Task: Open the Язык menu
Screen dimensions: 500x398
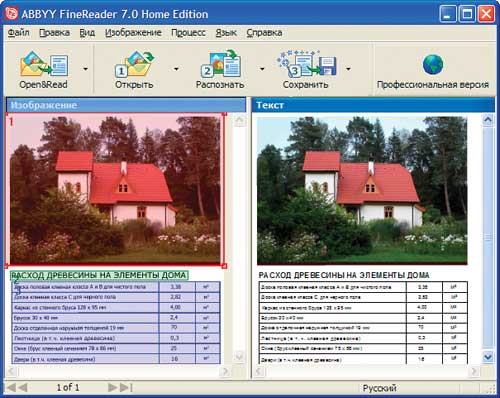Action: [x=226, y=33]
